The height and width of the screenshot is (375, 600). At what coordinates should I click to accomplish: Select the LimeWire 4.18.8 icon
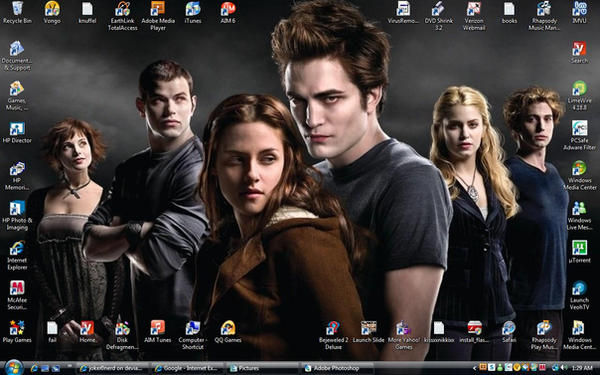pos(579,96)
